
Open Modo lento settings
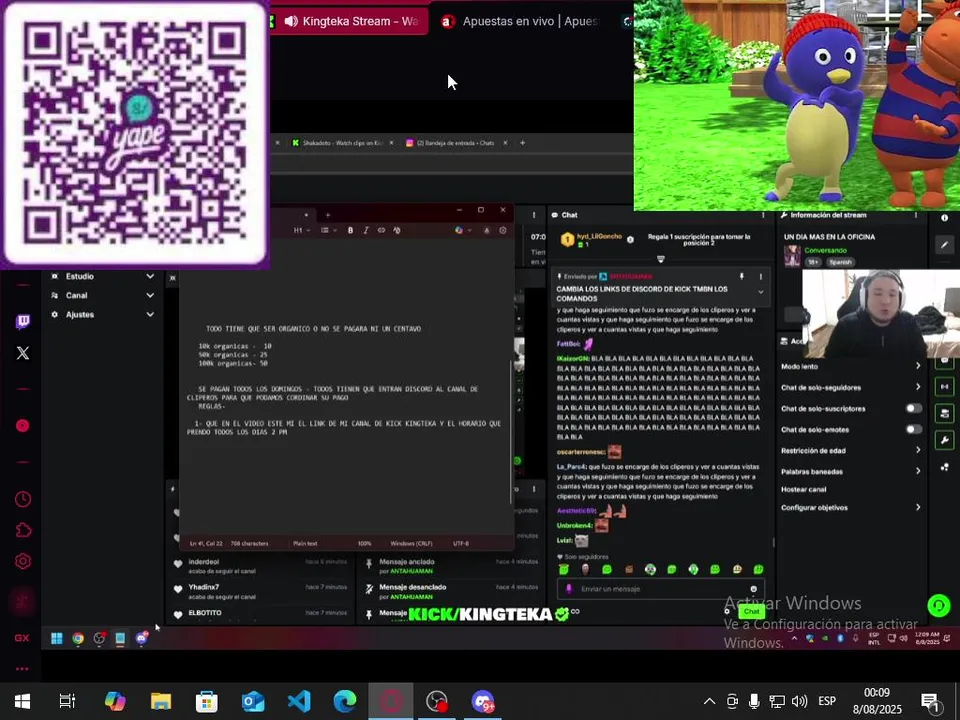point(851,366)
